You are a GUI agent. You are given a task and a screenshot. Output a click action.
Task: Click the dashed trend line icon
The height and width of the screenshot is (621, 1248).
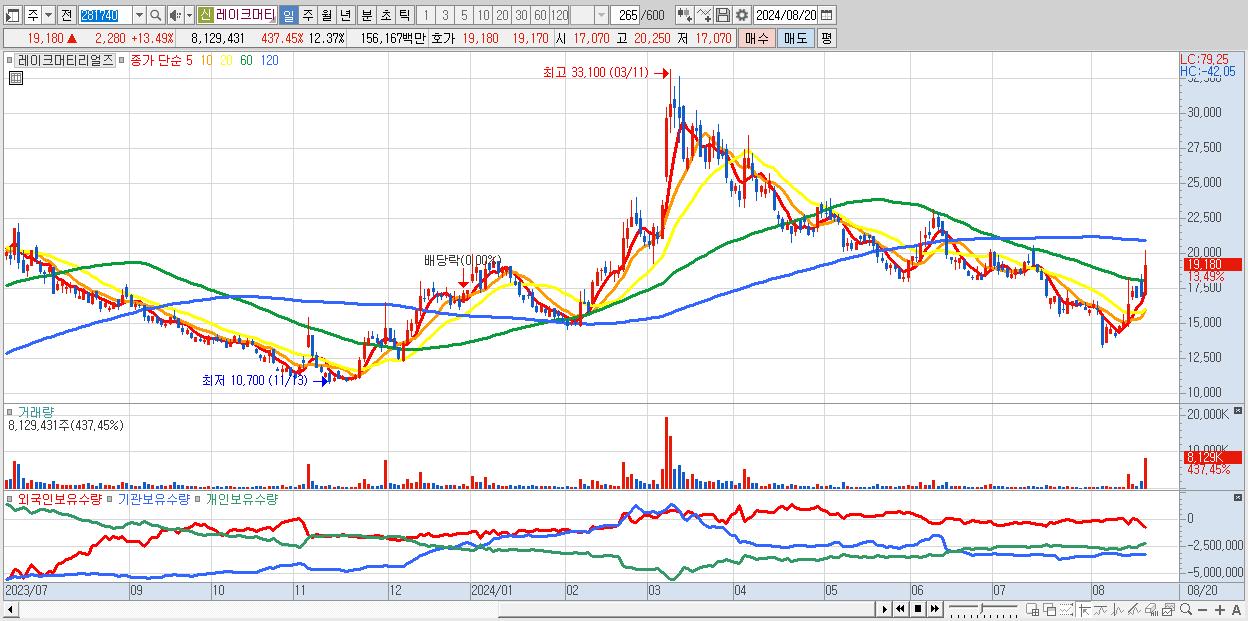[1066, 609]
